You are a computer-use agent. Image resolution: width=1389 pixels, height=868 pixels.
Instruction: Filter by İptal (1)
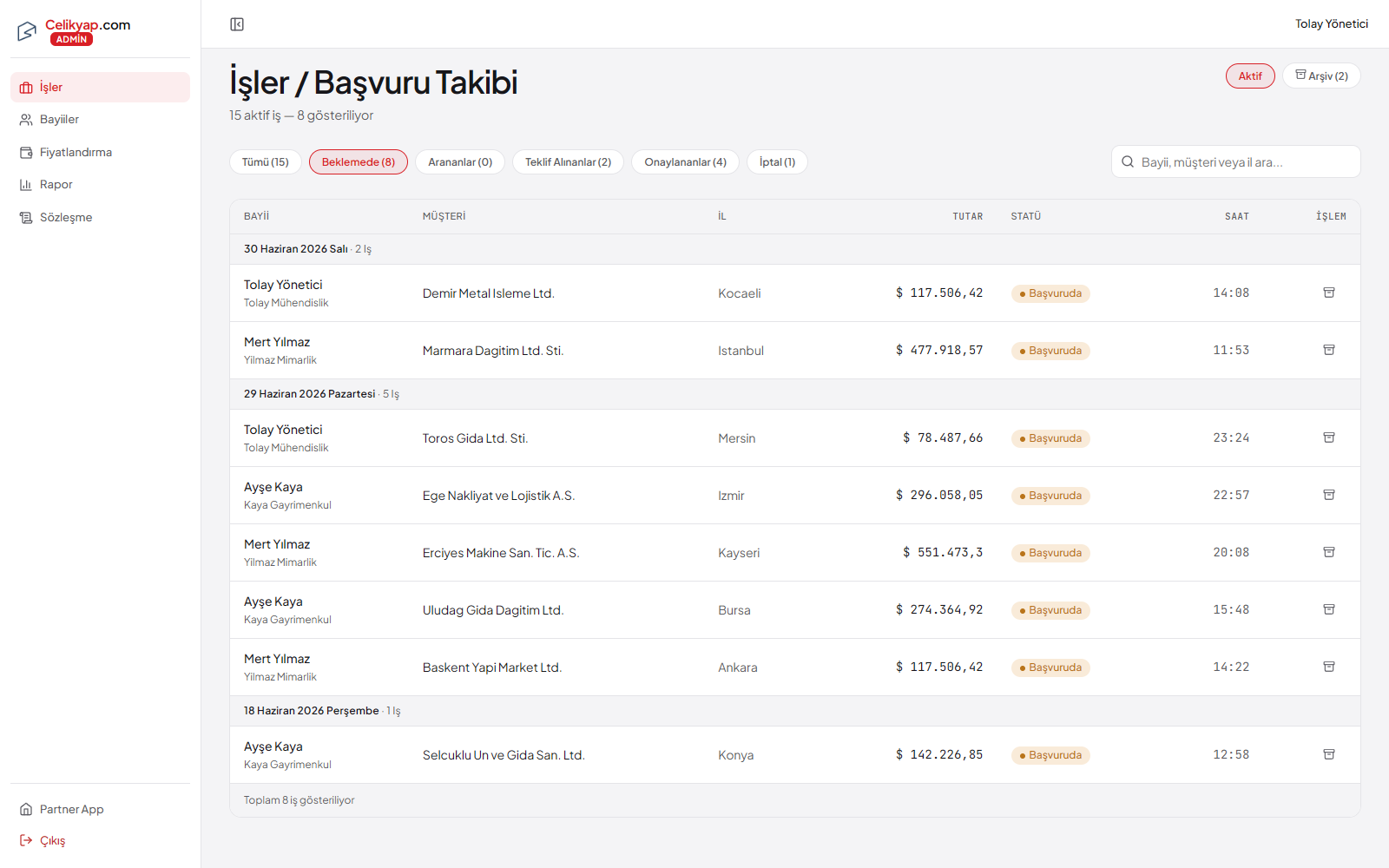coord(777,162)
